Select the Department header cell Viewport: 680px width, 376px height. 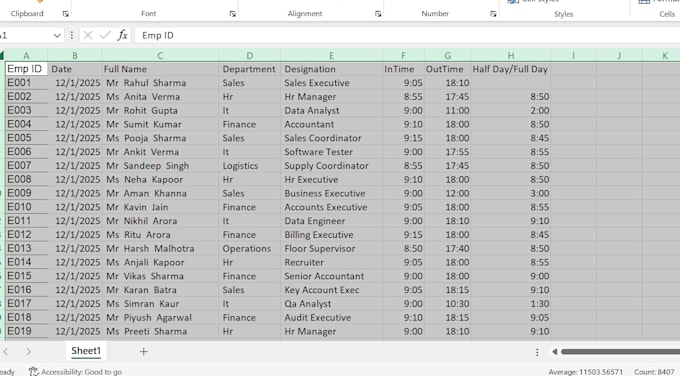249,69
